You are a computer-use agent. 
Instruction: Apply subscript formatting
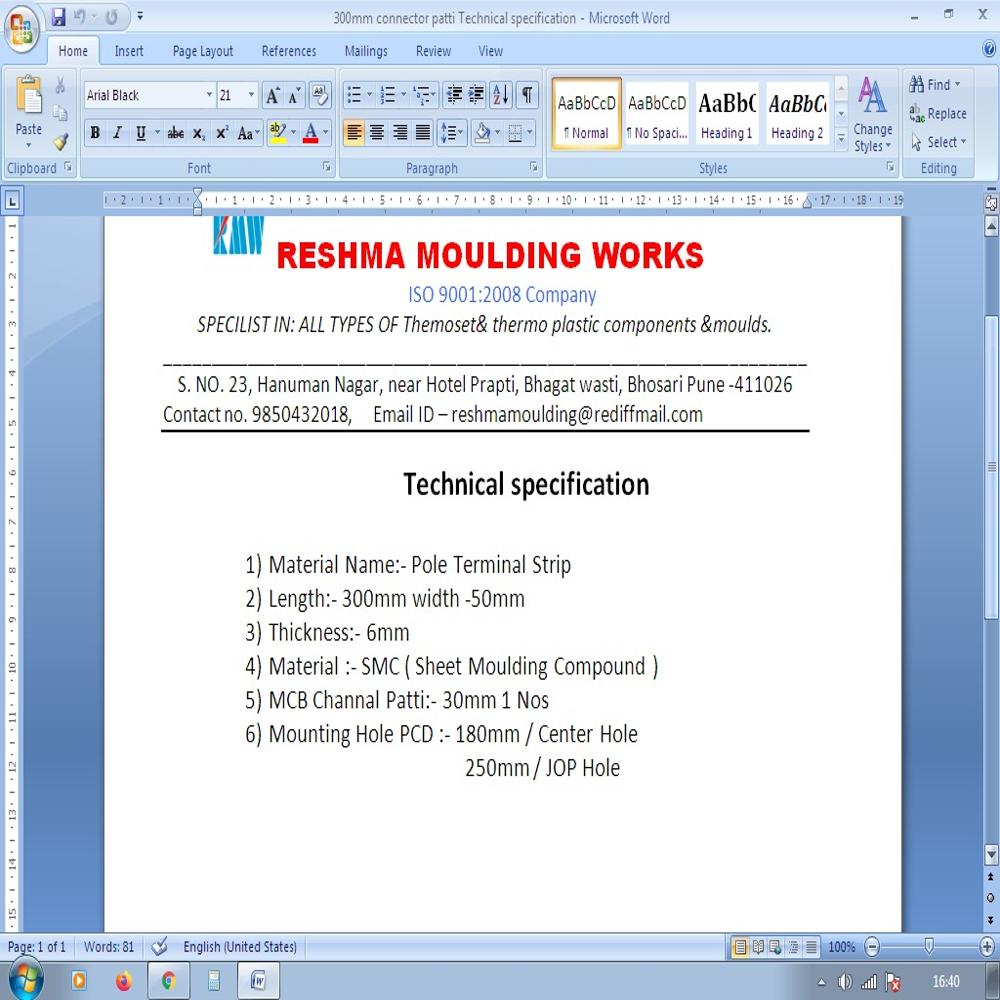click(x=199, y=133)
